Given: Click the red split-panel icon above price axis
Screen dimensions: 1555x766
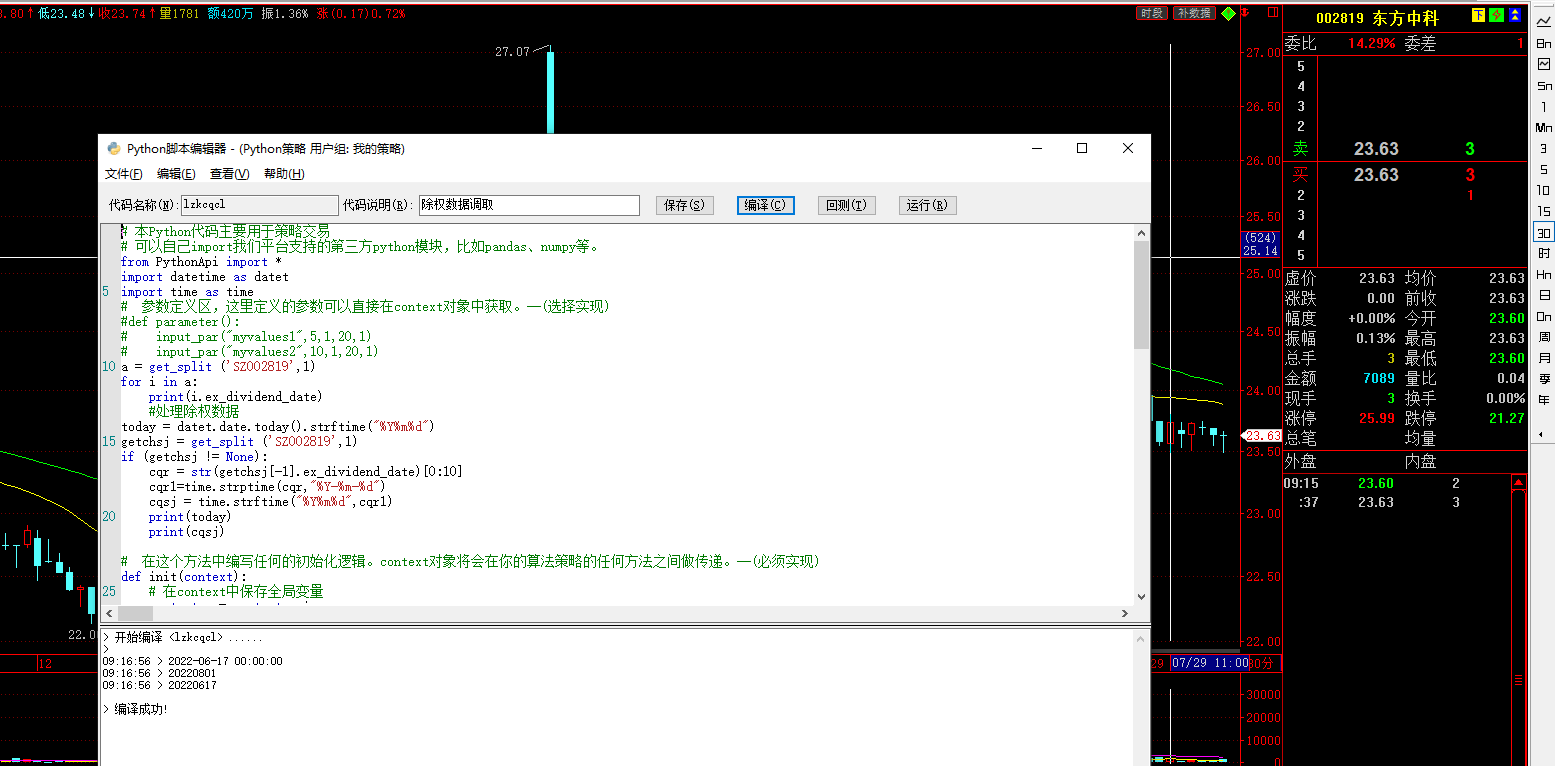Looking at the screenshot, I should 1270,14.
